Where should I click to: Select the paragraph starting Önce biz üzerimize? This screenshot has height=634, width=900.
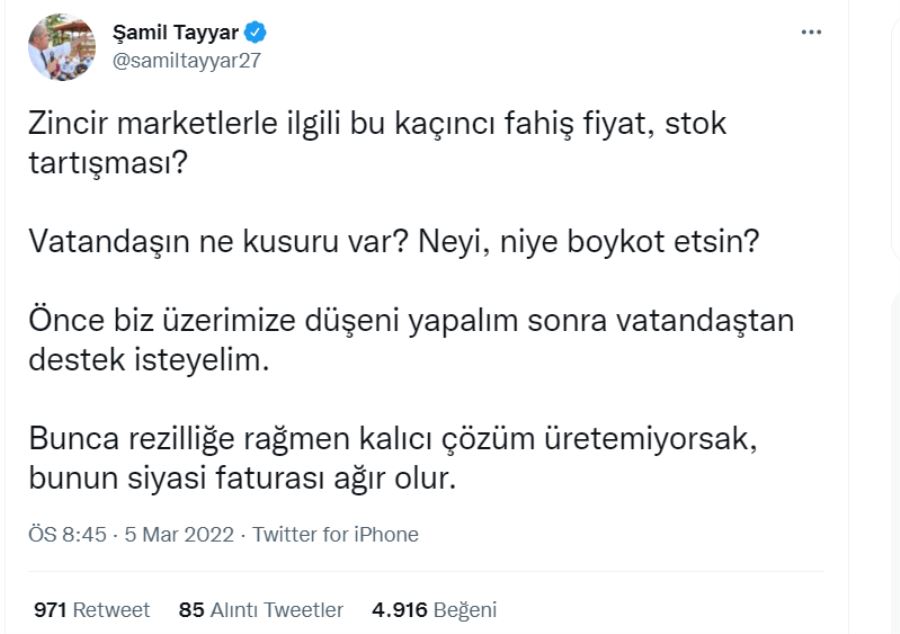(411, 340)
